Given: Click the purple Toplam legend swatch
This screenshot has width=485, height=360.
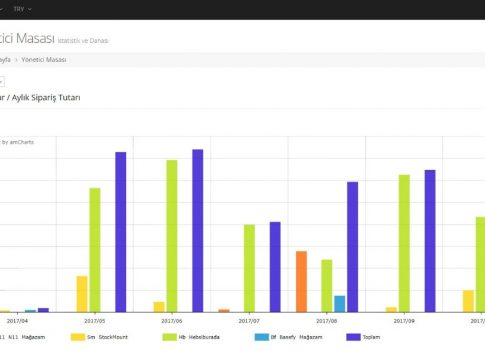Looking at the screenshot, I should 353,337.
